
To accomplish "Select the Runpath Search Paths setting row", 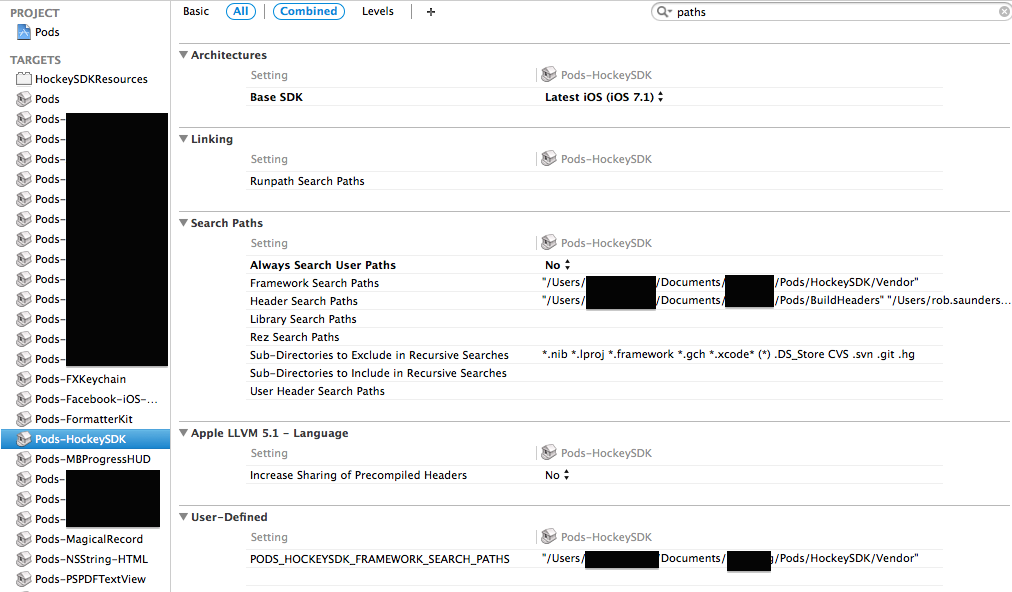I will [594, 181].
